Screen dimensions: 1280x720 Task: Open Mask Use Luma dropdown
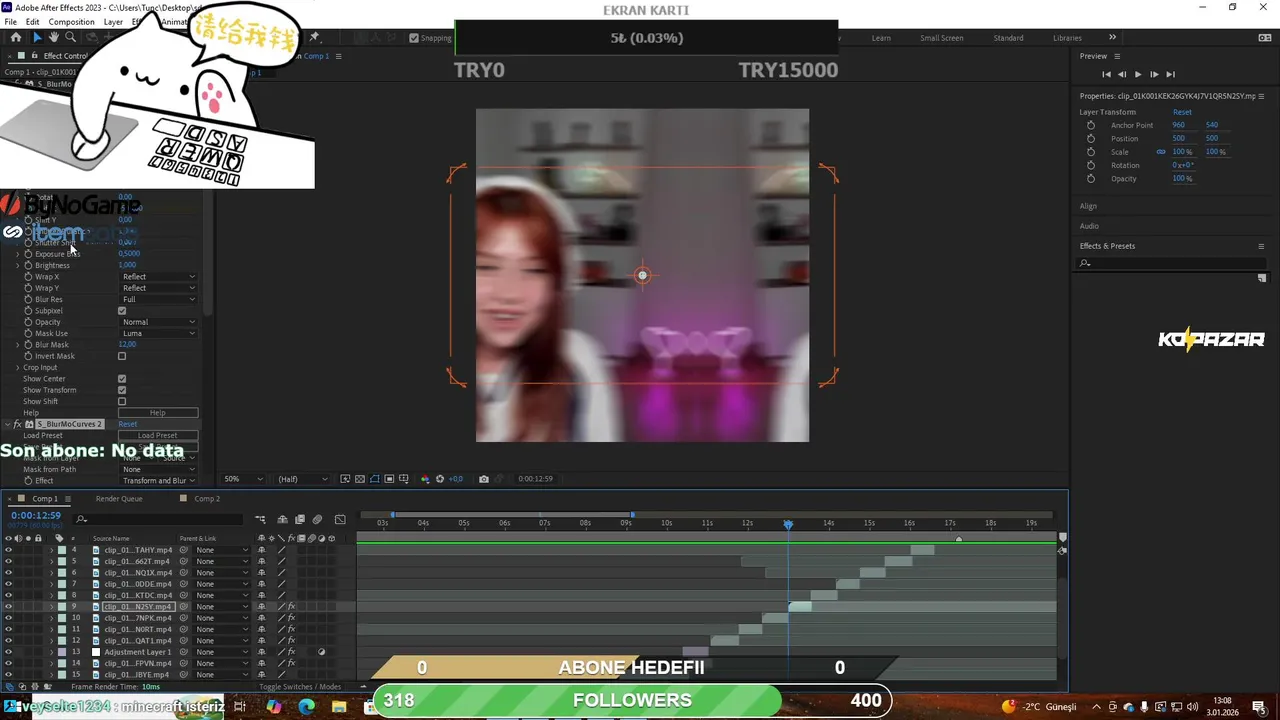[158, 334]
